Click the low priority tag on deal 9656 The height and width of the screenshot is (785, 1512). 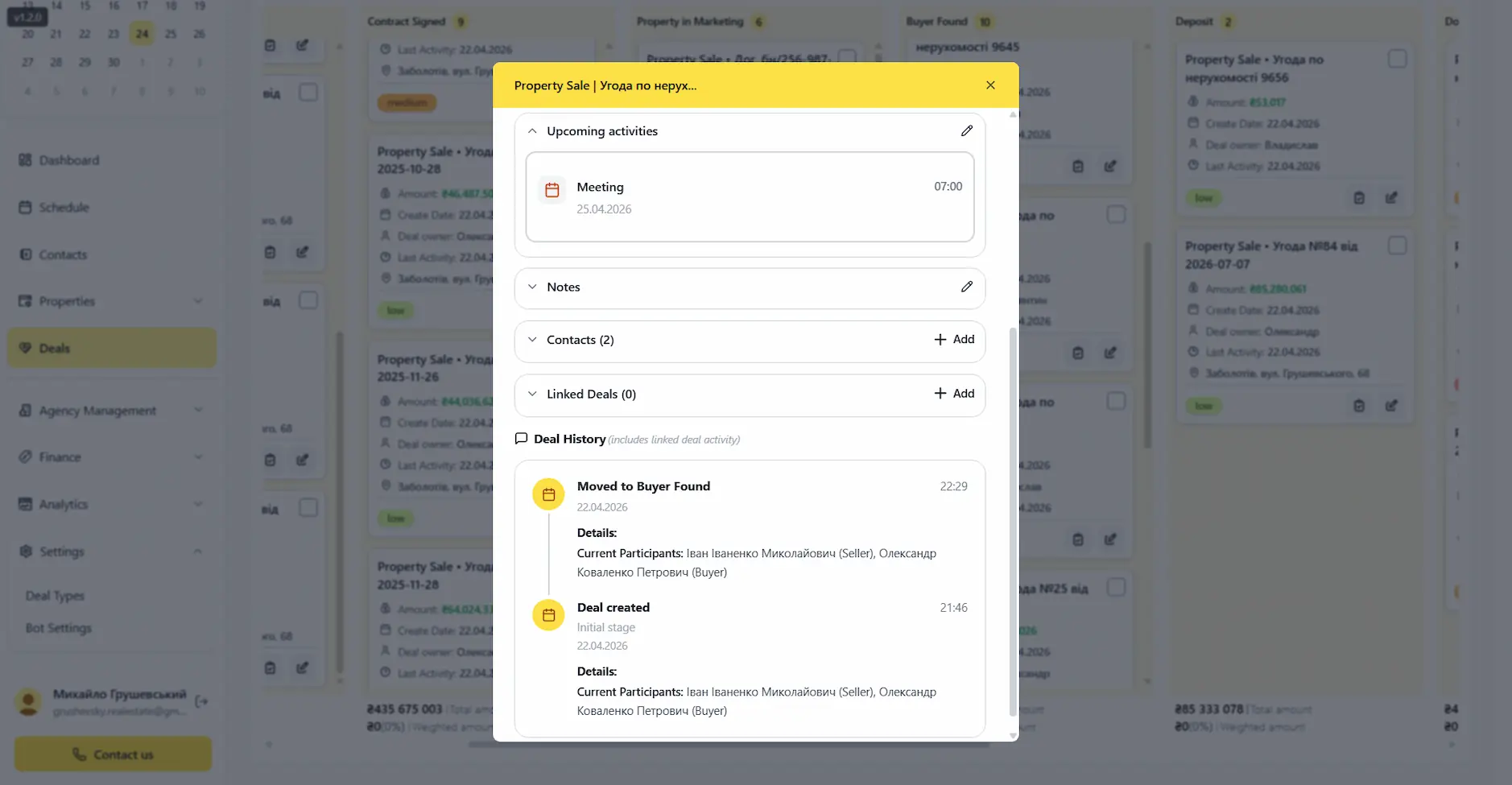(x=1204, y=198)
